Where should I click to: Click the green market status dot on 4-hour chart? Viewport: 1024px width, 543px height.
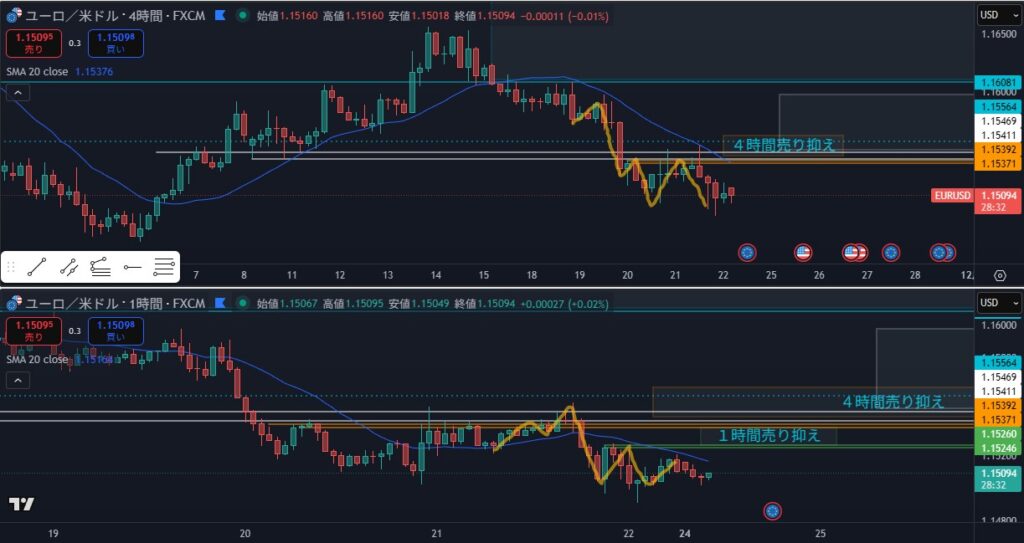point(245,15)
